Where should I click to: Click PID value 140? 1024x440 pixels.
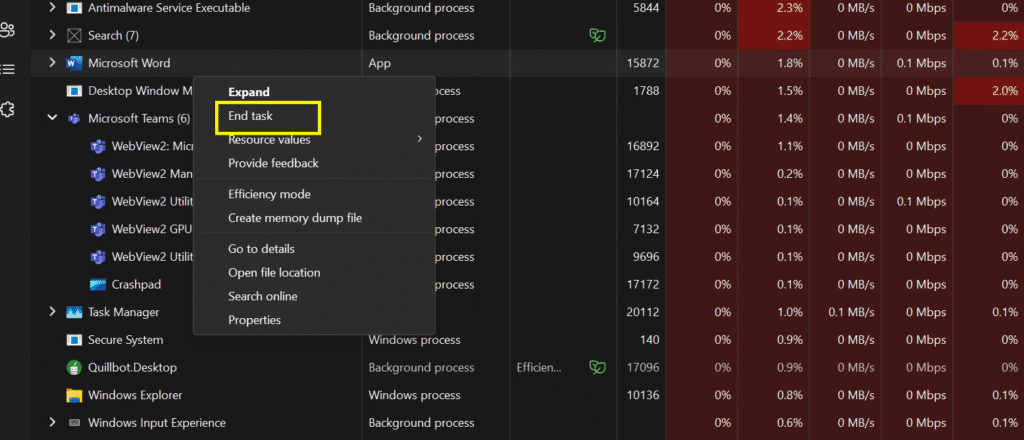(x=650, y=340)
